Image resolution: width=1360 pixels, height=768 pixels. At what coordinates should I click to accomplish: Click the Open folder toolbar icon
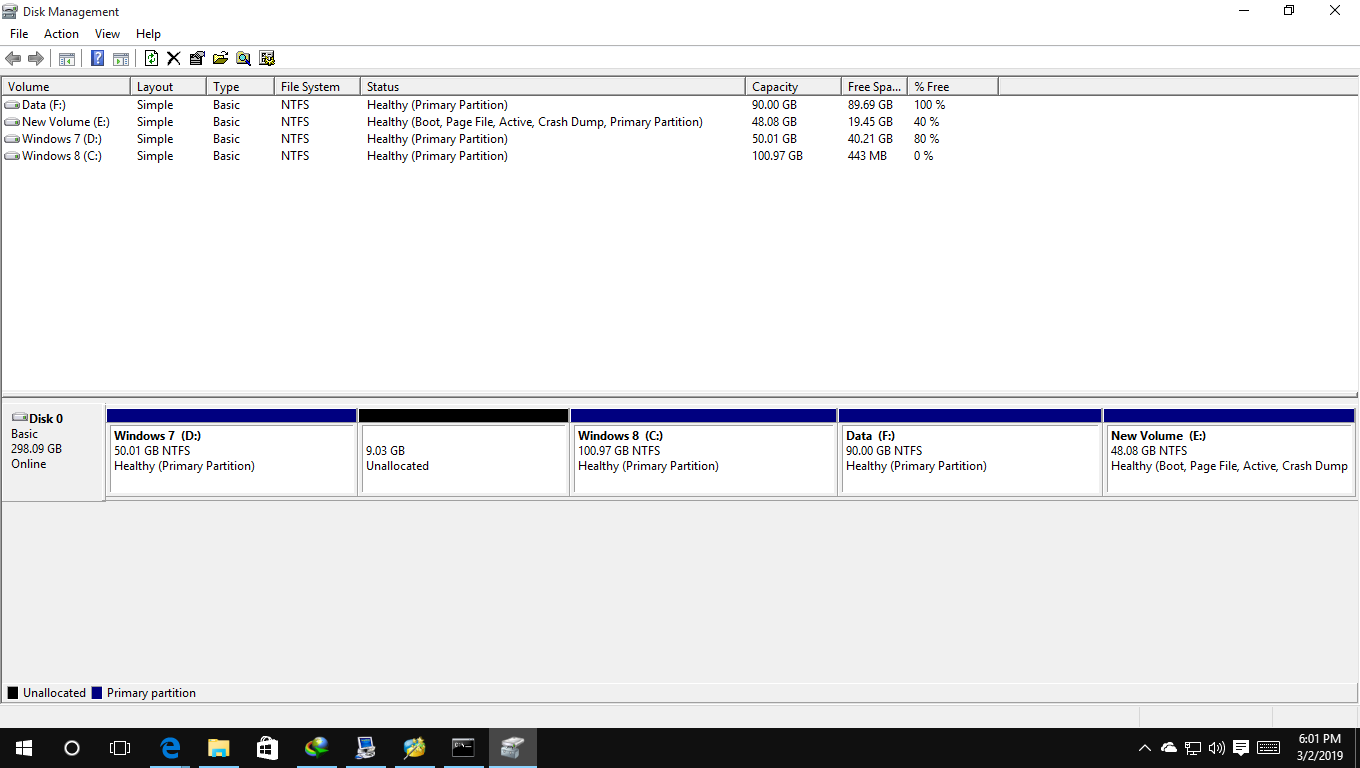pos(220,58)
